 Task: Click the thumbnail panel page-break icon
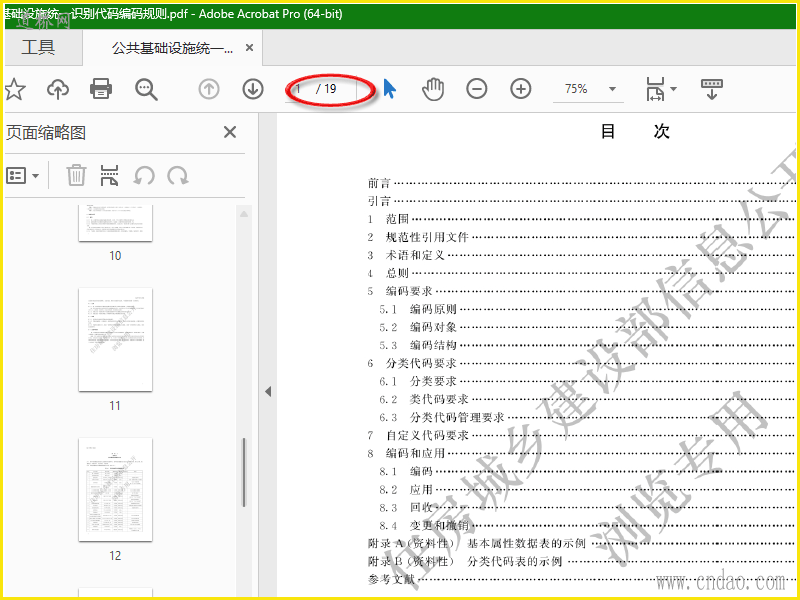[109, 176]
